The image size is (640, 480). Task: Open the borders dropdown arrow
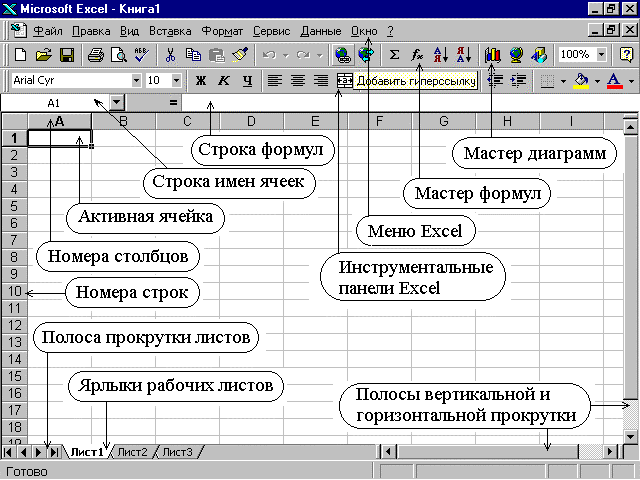(x=563, y=81)
